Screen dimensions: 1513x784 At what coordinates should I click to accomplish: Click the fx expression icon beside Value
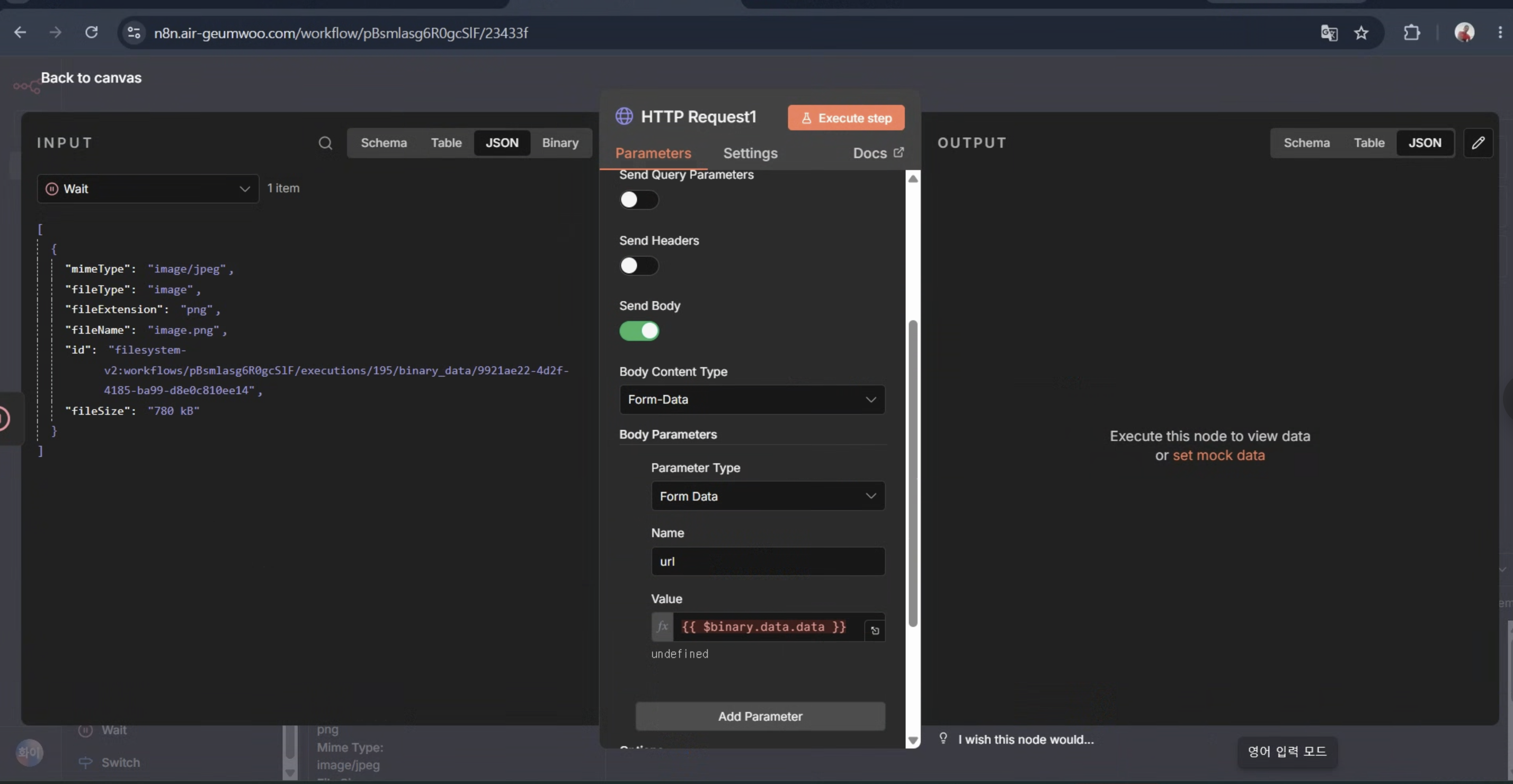tap(662, 627)
